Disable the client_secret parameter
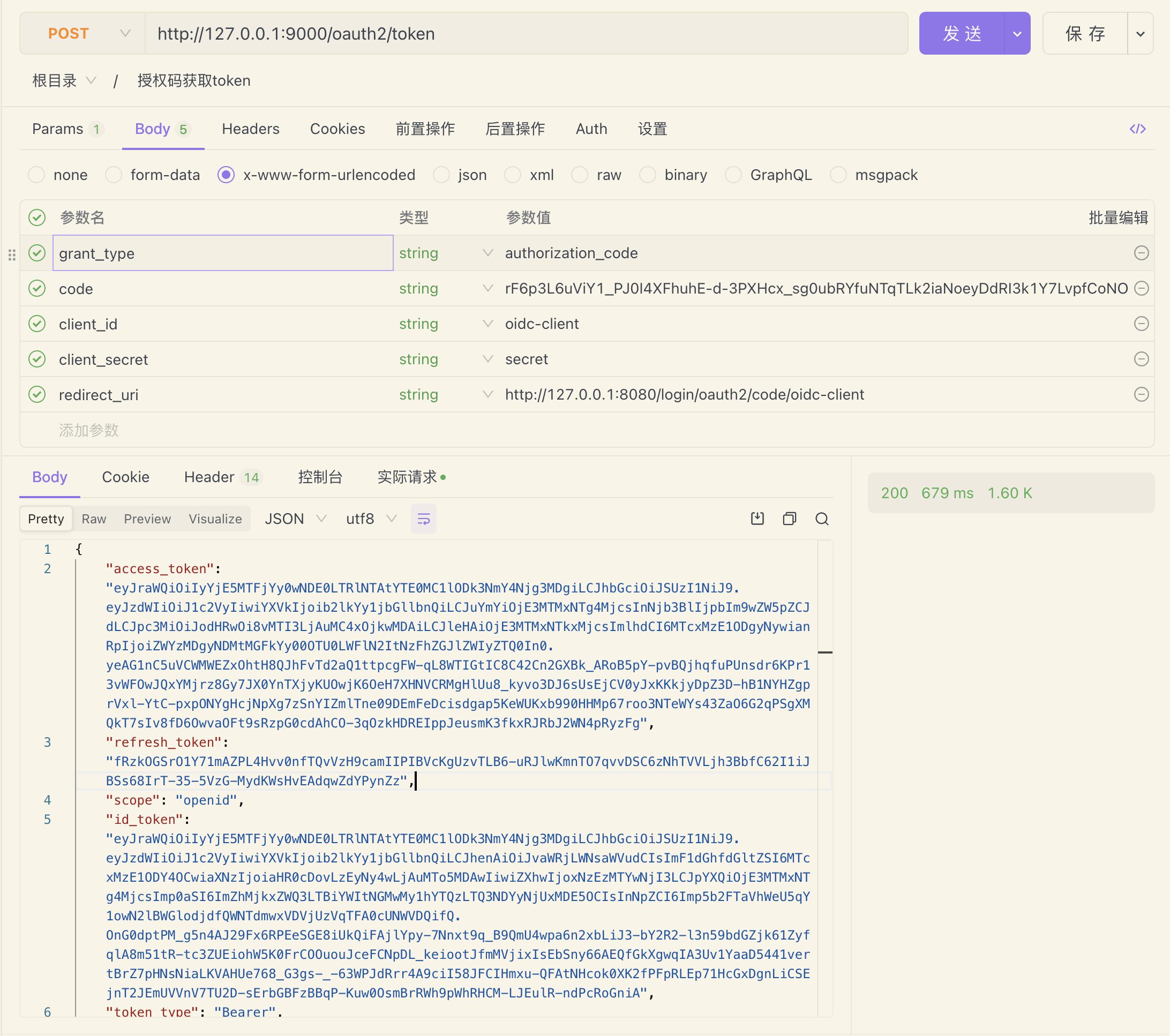The height and width of the screenshot is (1036, 1170). [37, 359]
